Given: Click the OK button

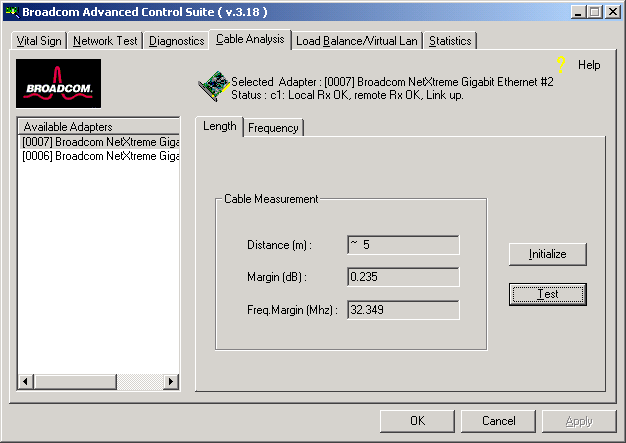Looking at the screenshot, I should click(417, 421).
